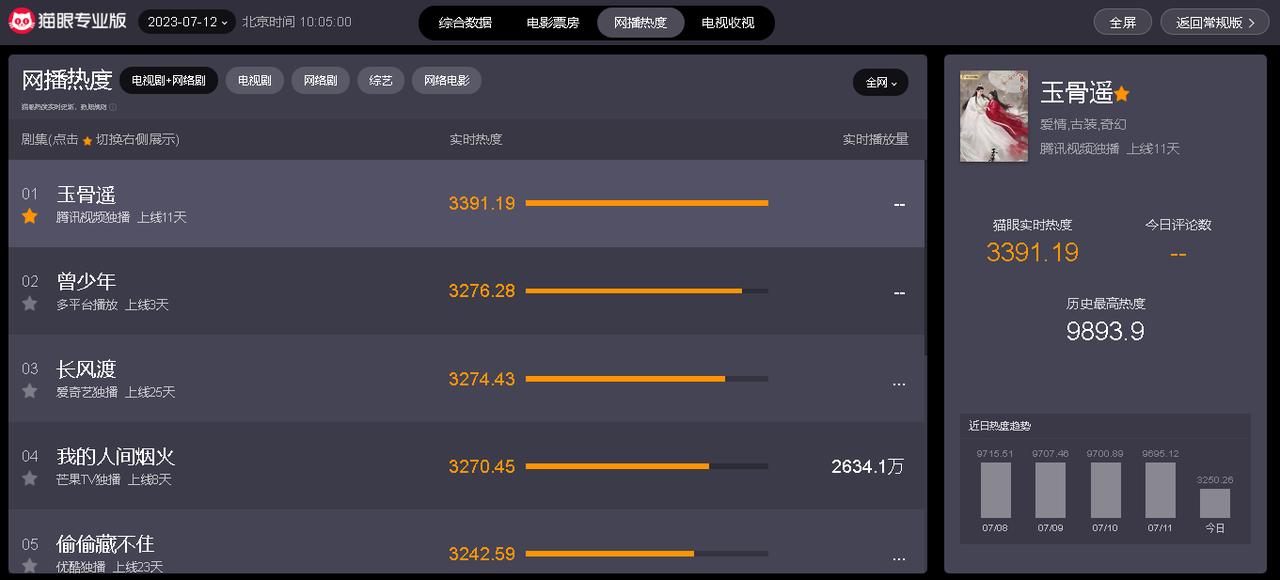Toggle the favorite star for 曾少年
1280x580 pixels.
coord(30,303)
